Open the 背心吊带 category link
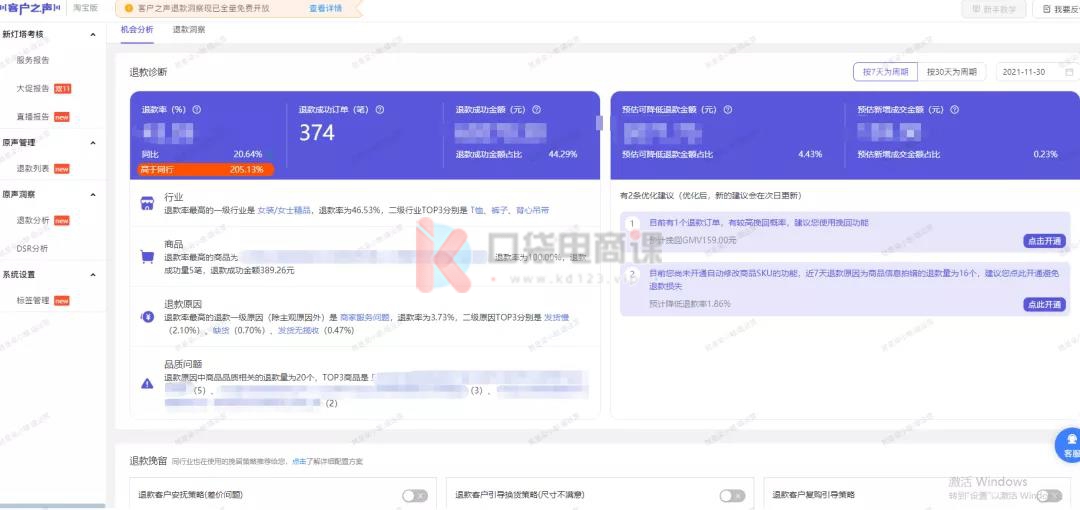The height and width of the screenshot is (510, 1080). pos(532,210)
